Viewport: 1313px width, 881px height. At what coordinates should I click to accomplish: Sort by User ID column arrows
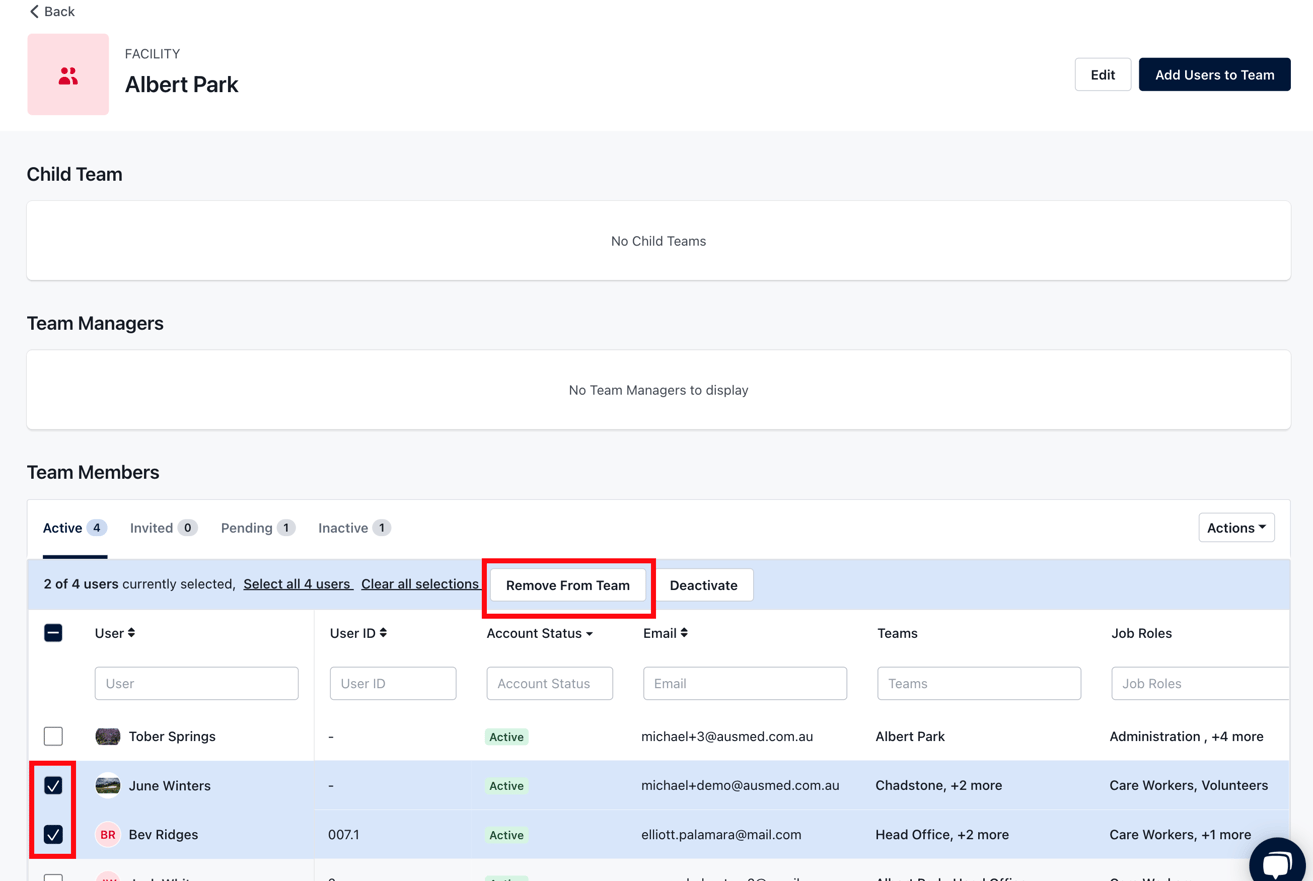pos(383,633)
